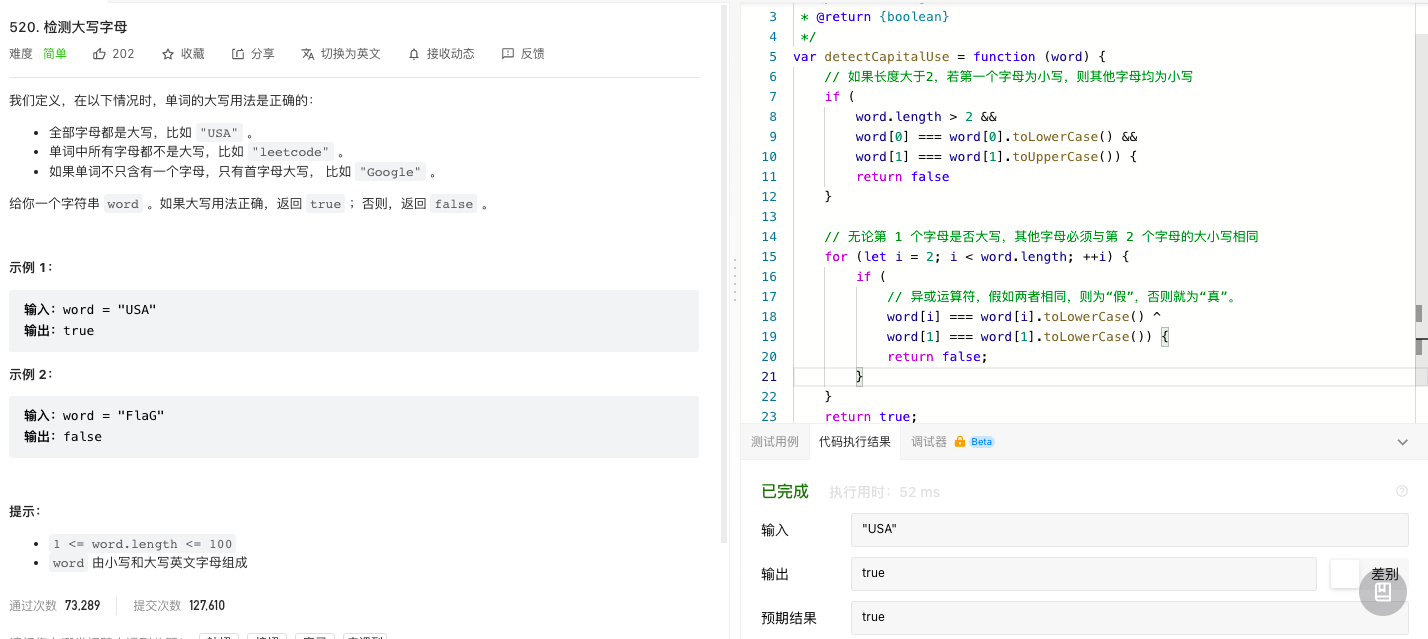Click the thumbs-up like icon
Screen dimensions: 1428x639
(99, 54)
